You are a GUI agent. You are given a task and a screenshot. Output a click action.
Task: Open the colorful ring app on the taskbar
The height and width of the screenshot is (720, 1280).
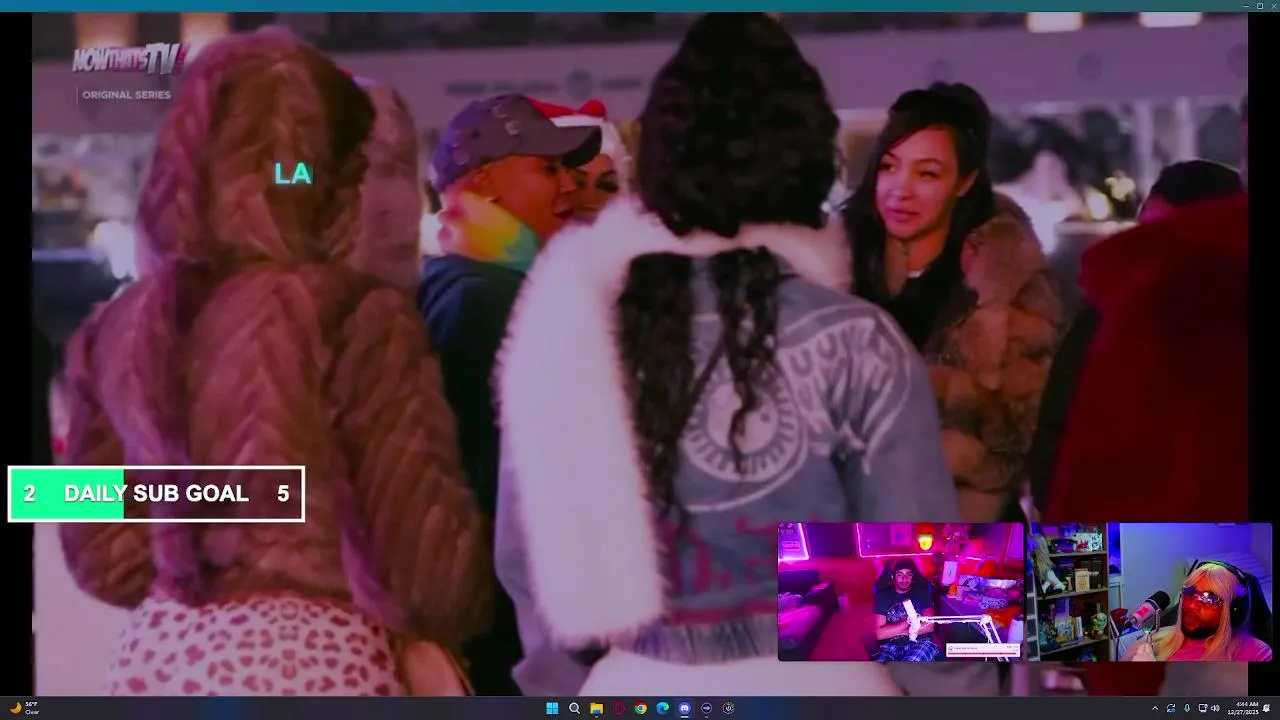728,708
